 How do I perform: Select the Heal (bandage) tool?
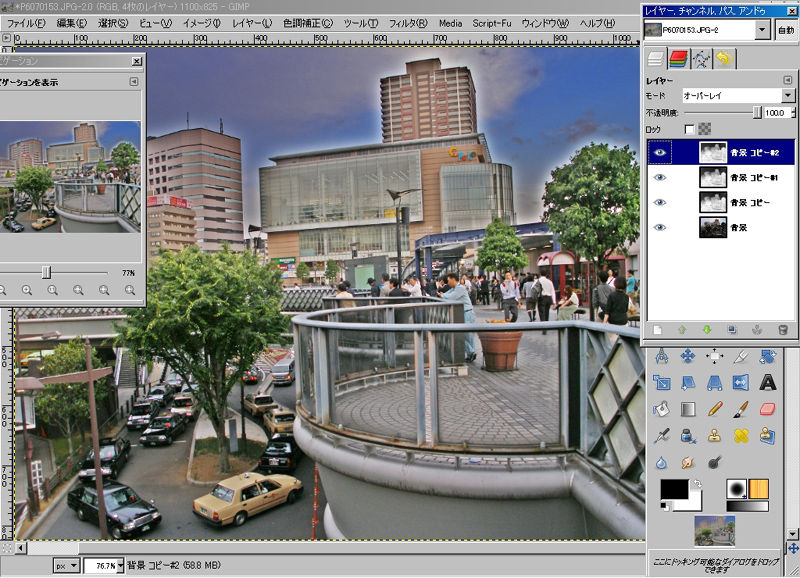point(741,436)
